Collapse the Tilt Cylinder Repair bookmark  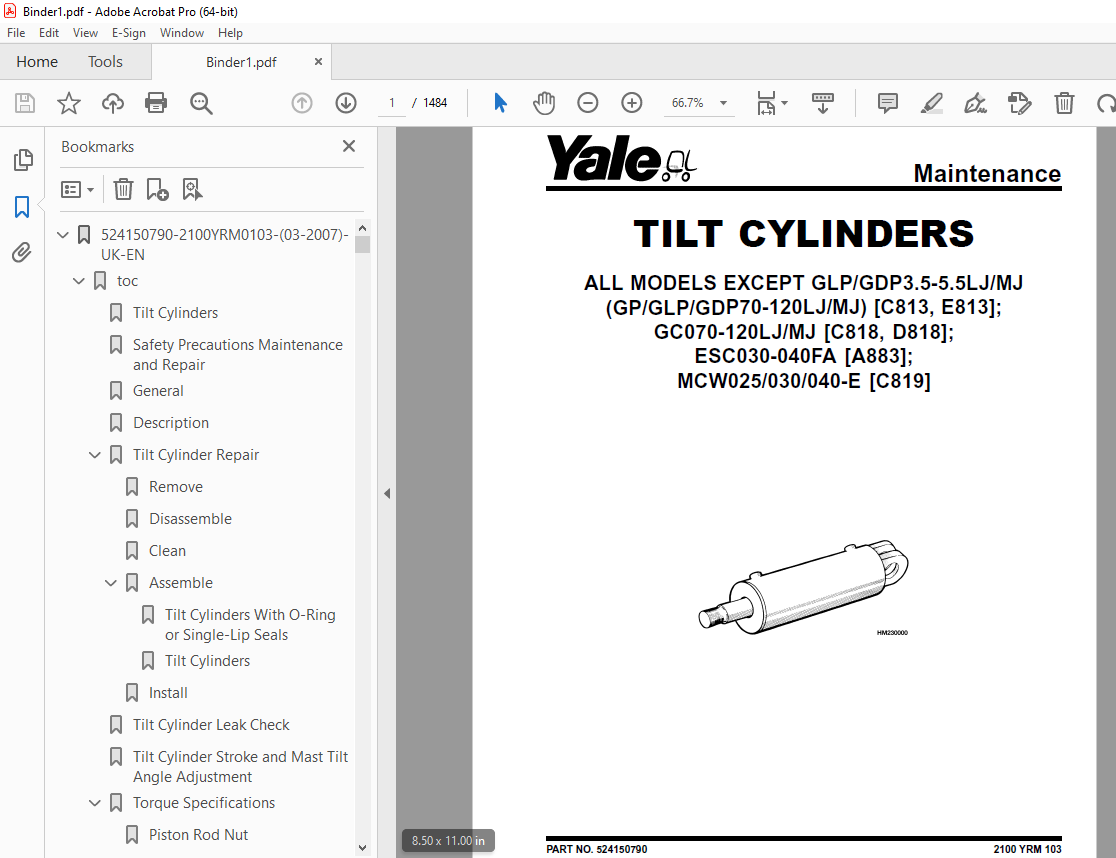click(95, 455)
